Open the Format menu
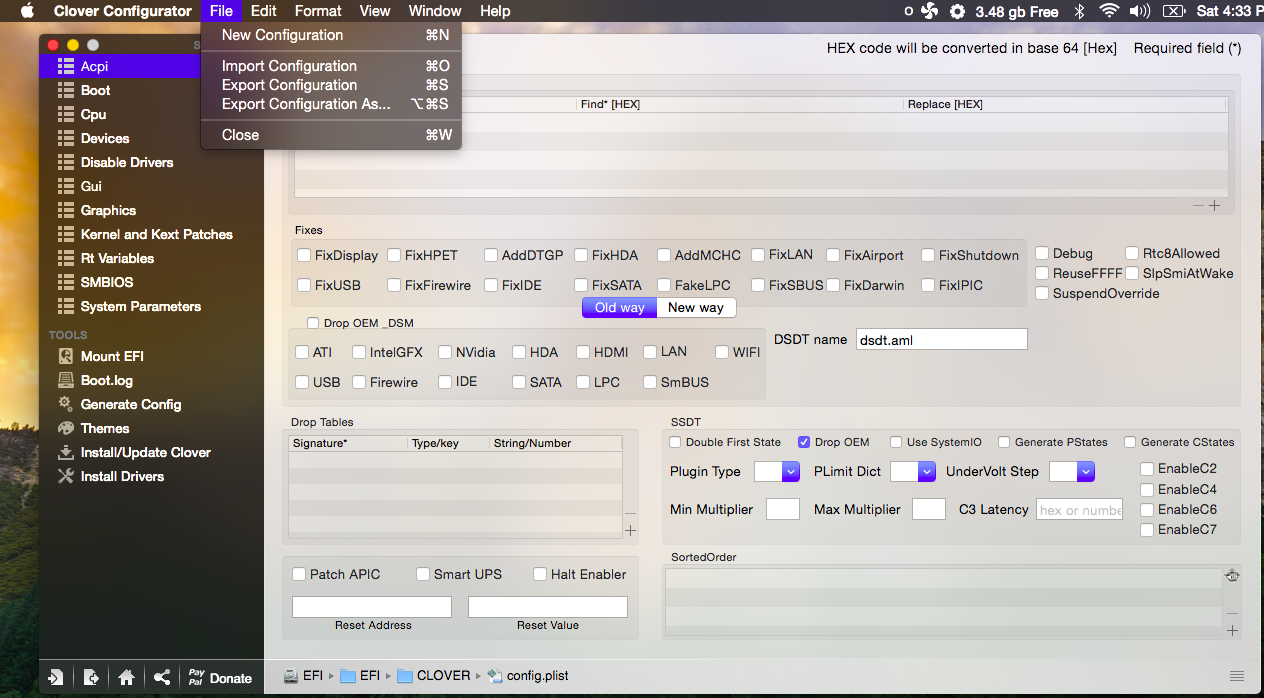Viewport: 1264px width, 698px height. pos(318,11)
